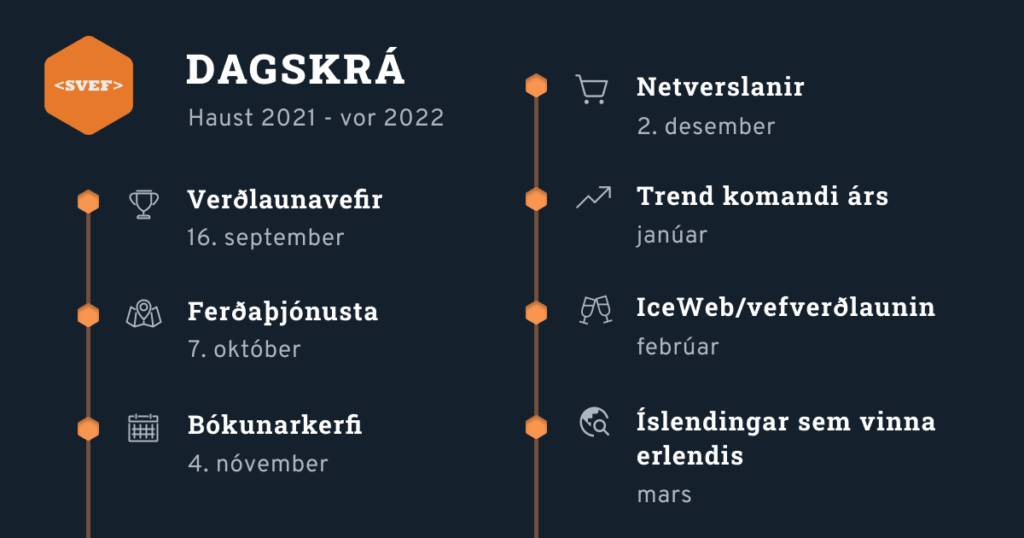Click the globe search icon beside Íslendingar
The height and width of the screenshot is (538, 1024).
[x=595, y=422]
